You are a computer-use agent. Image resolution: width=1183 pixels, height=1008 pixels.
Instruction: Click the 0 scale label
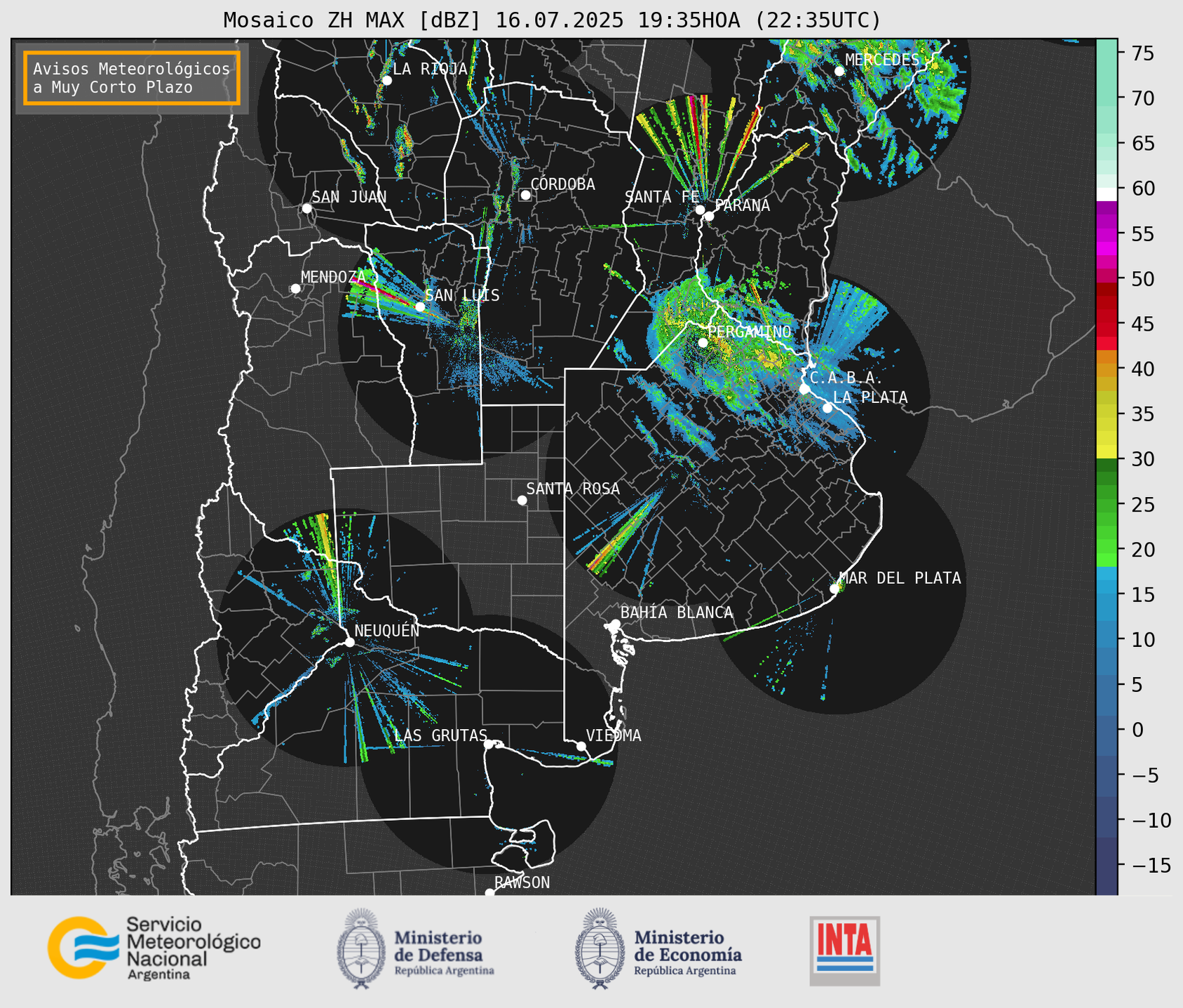(1136, 730)
